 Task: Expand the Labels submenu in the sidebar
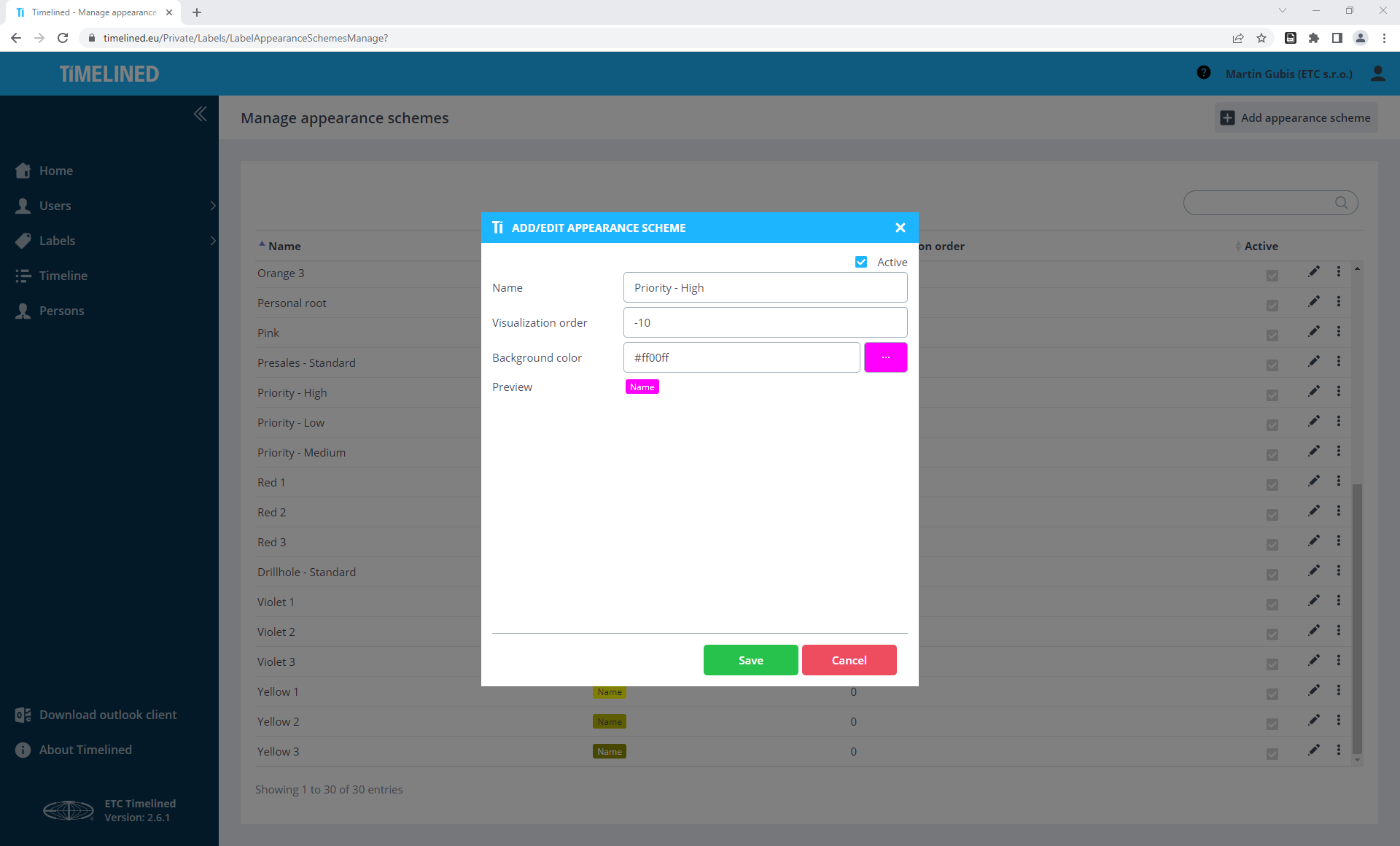tap(213, 241)
